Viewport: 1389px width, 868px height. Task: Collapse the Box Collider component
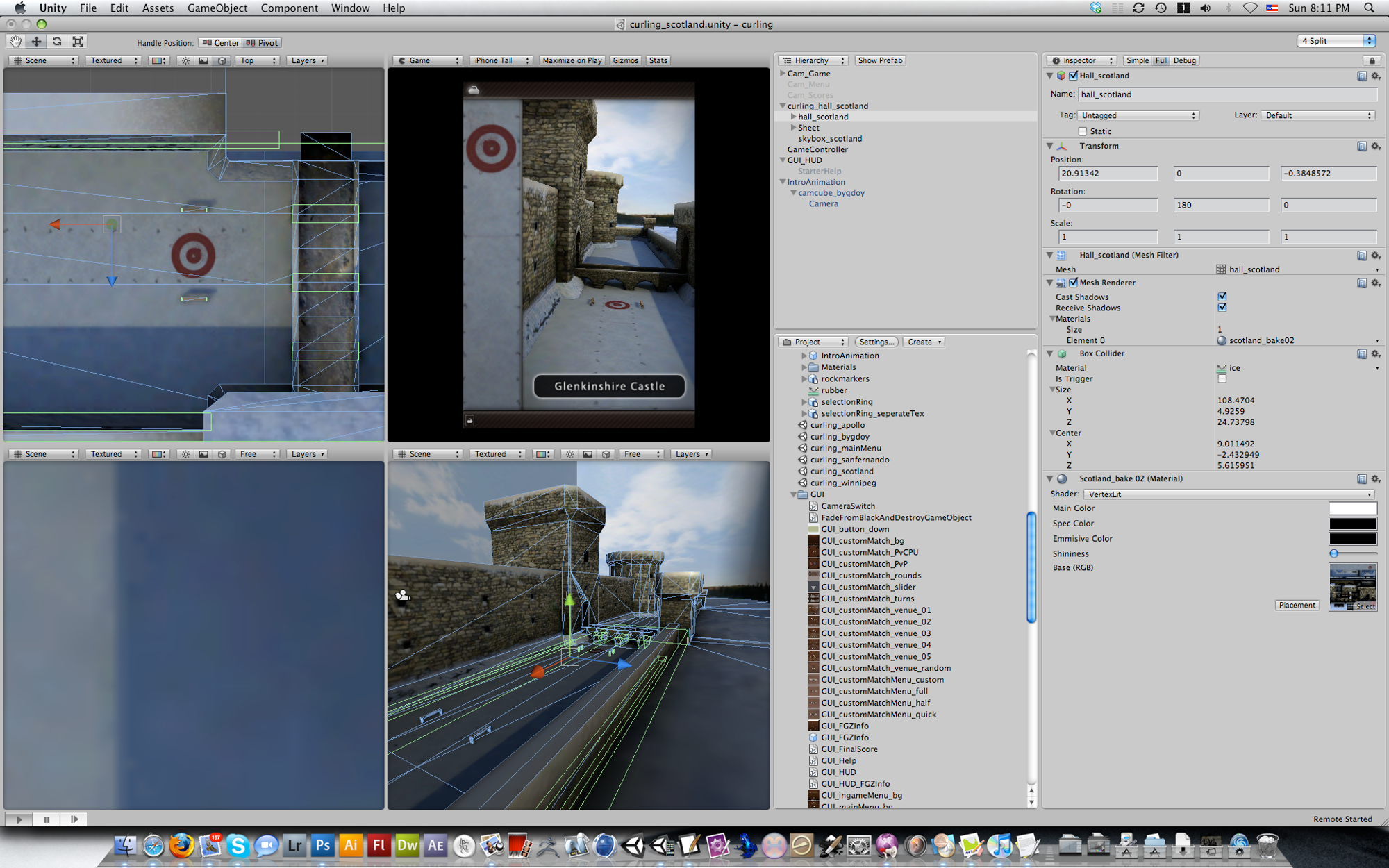[1050, 353]
